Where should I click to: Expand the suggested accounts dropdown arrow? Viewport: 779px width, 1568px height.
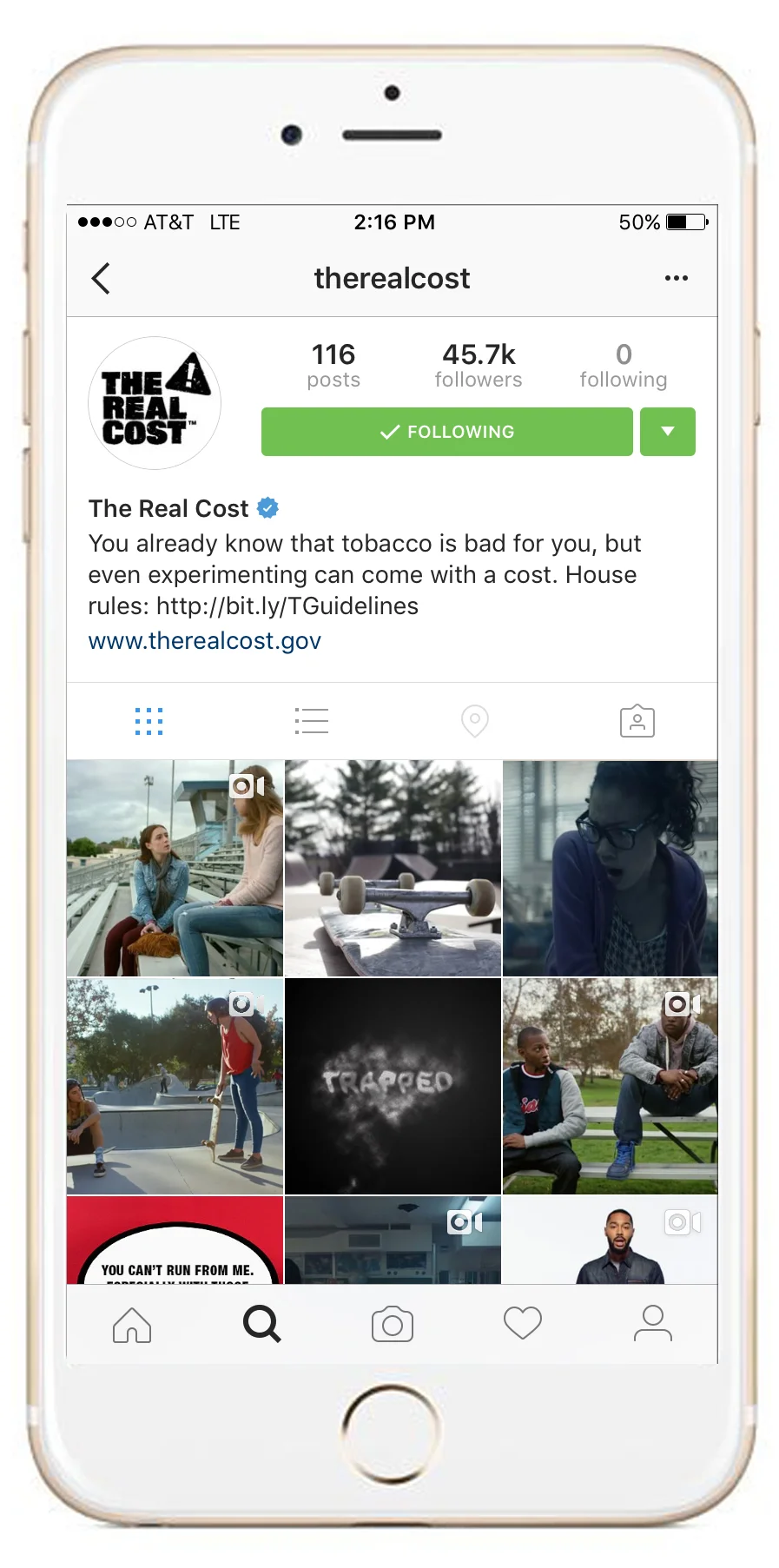point(668,432)
